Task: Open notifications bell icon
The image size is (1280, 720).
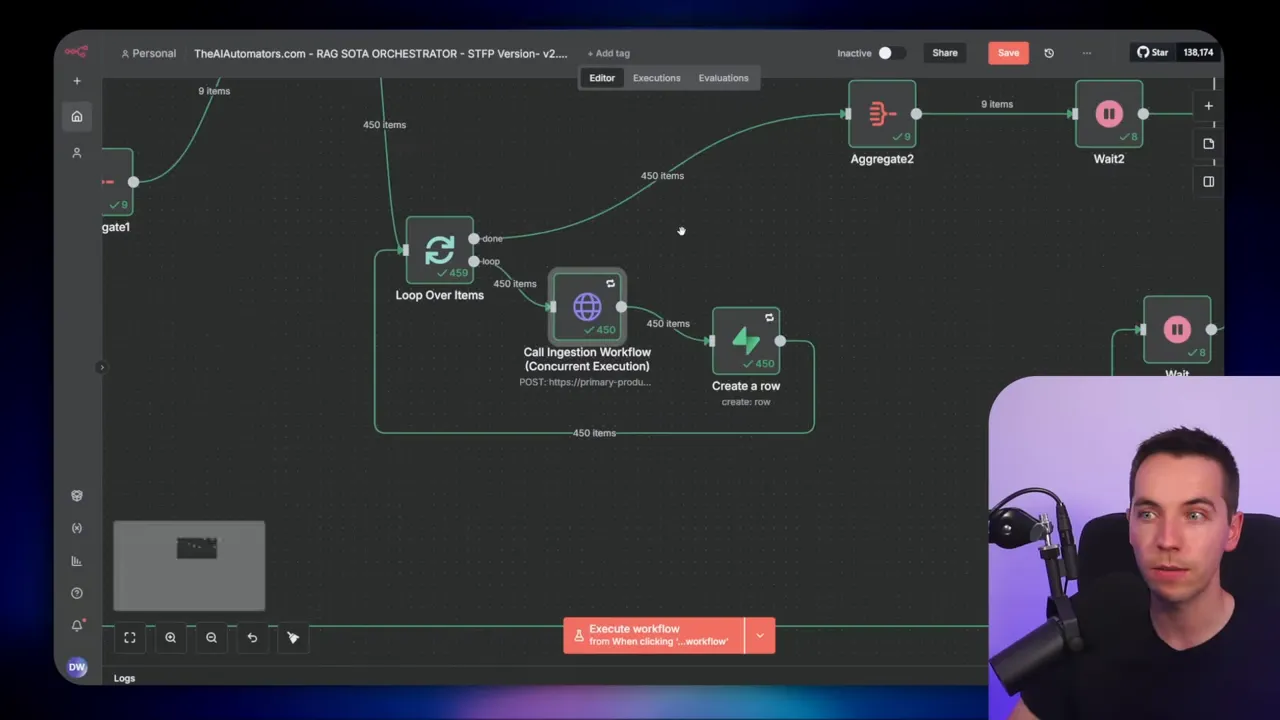Action: tap(77, 626)
